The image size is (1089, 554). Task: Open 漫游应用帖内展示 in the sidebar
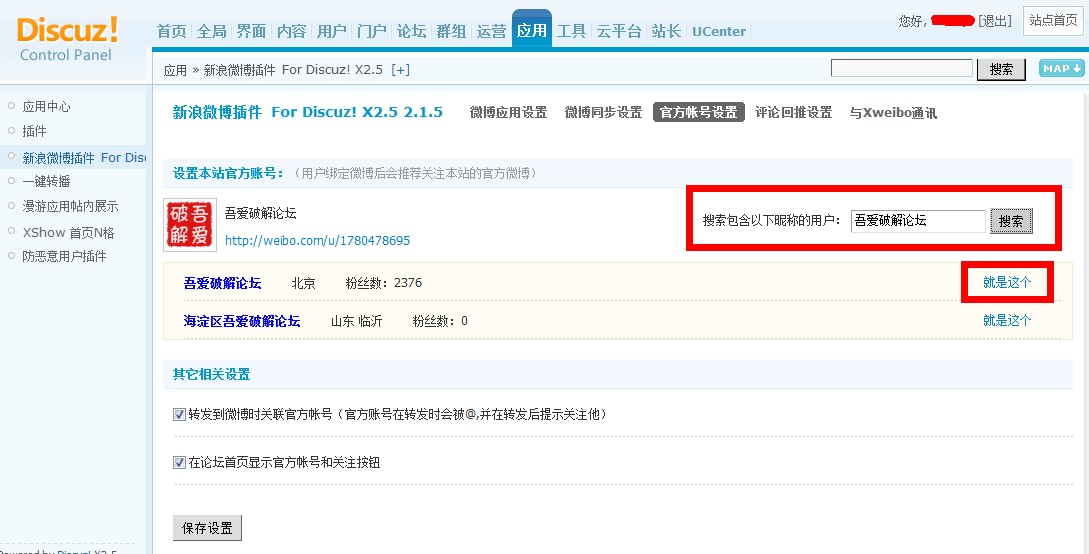(70, 206)
